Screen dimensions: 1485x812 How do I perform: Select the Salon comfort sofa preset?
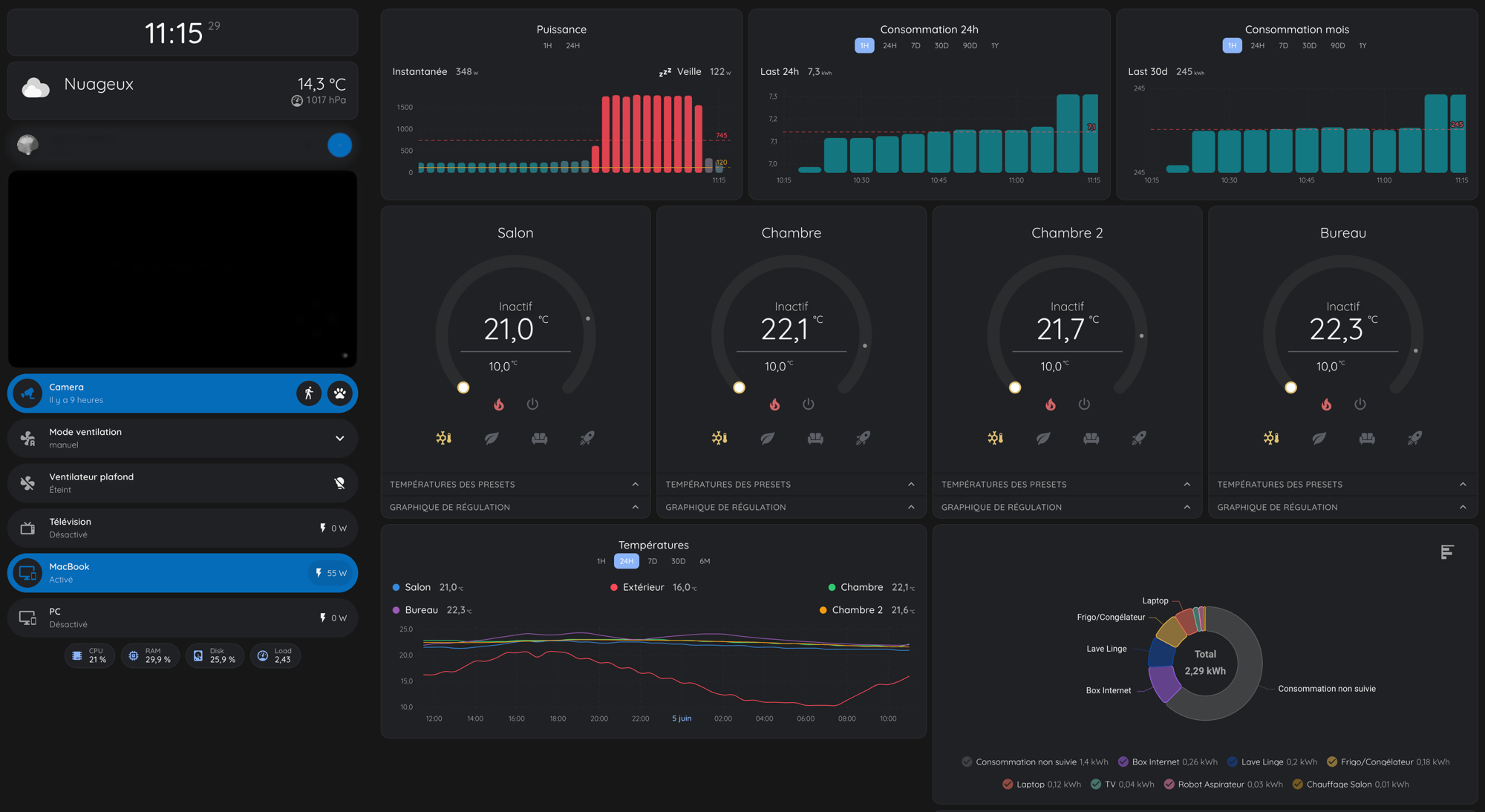click(x=540, y=438)
